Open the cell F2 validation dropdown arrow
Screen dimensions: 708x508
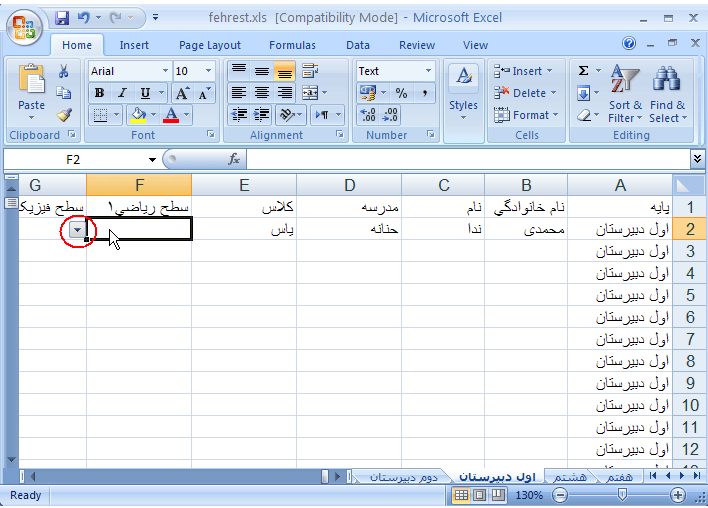[x=77, y=230]
